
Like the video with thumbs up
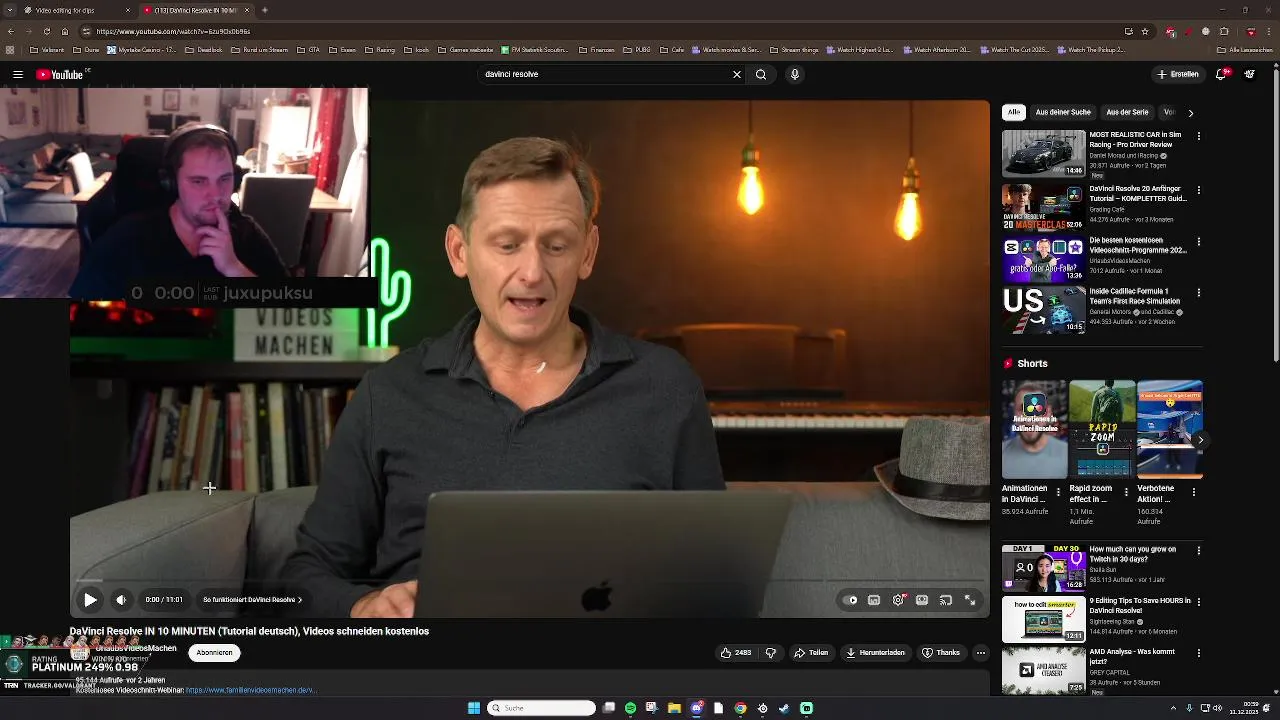click(x=736, y=653)
